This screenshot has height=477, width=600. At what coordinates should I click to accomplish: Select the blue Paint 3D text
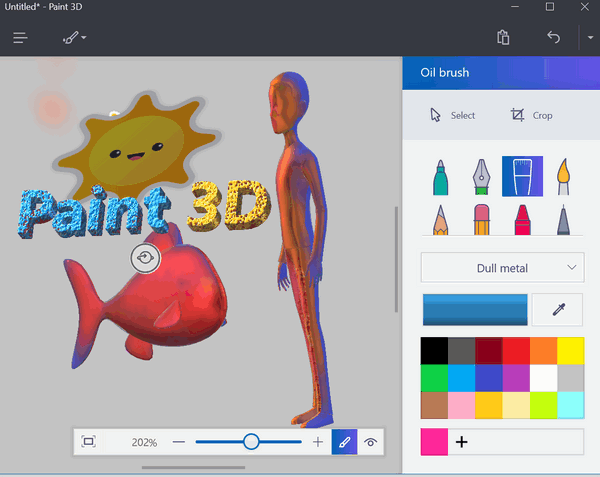94,212
